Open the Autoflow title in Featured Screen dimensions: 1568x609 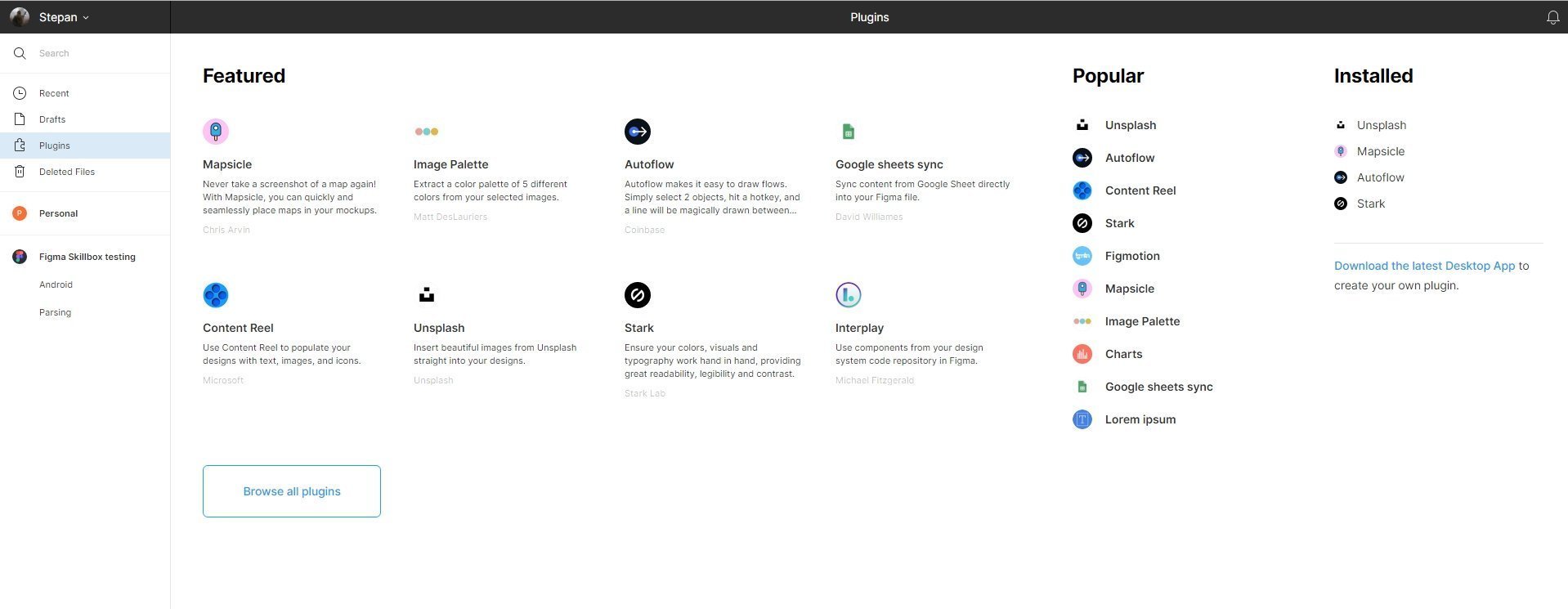649,164
